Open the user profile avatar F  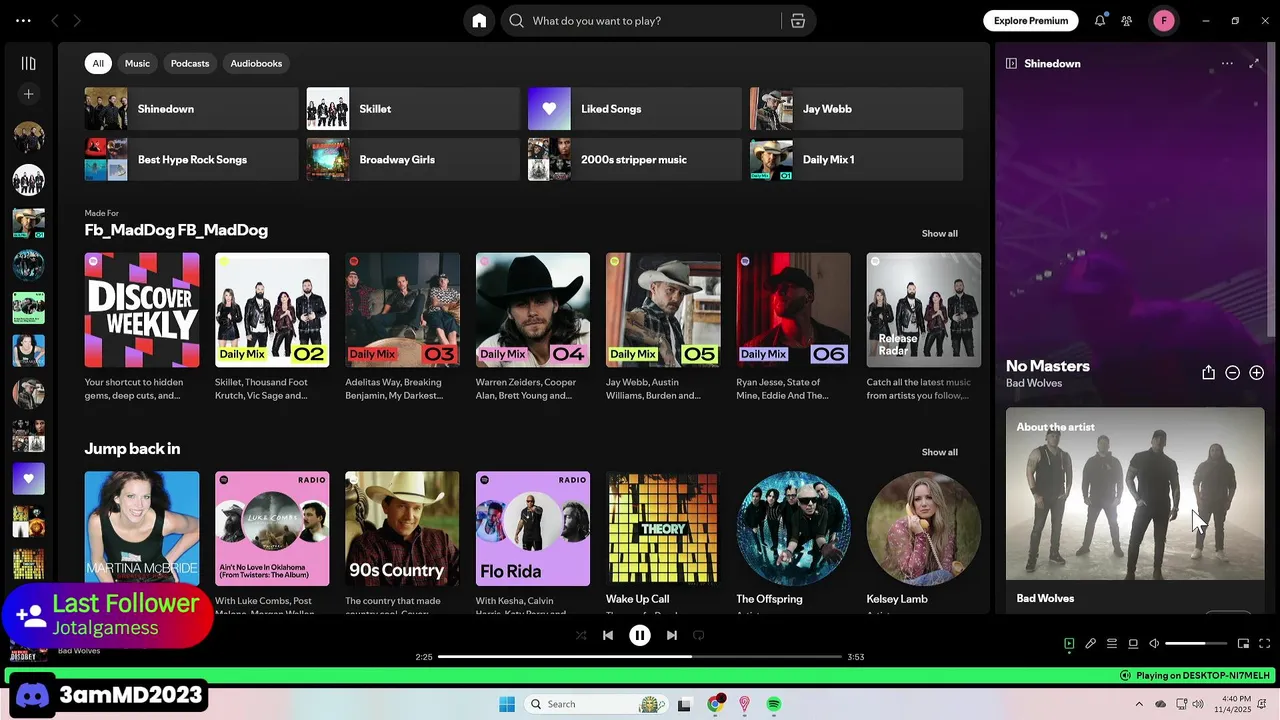click(1164, 21)
